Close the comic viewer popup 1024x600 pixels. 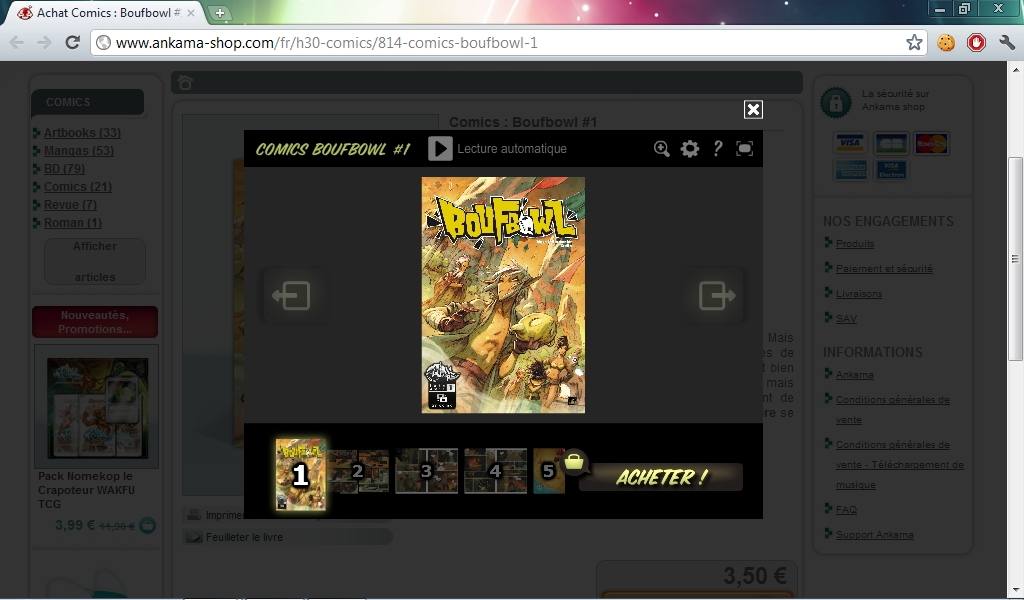pyautogui.click(x=753, y=110)
